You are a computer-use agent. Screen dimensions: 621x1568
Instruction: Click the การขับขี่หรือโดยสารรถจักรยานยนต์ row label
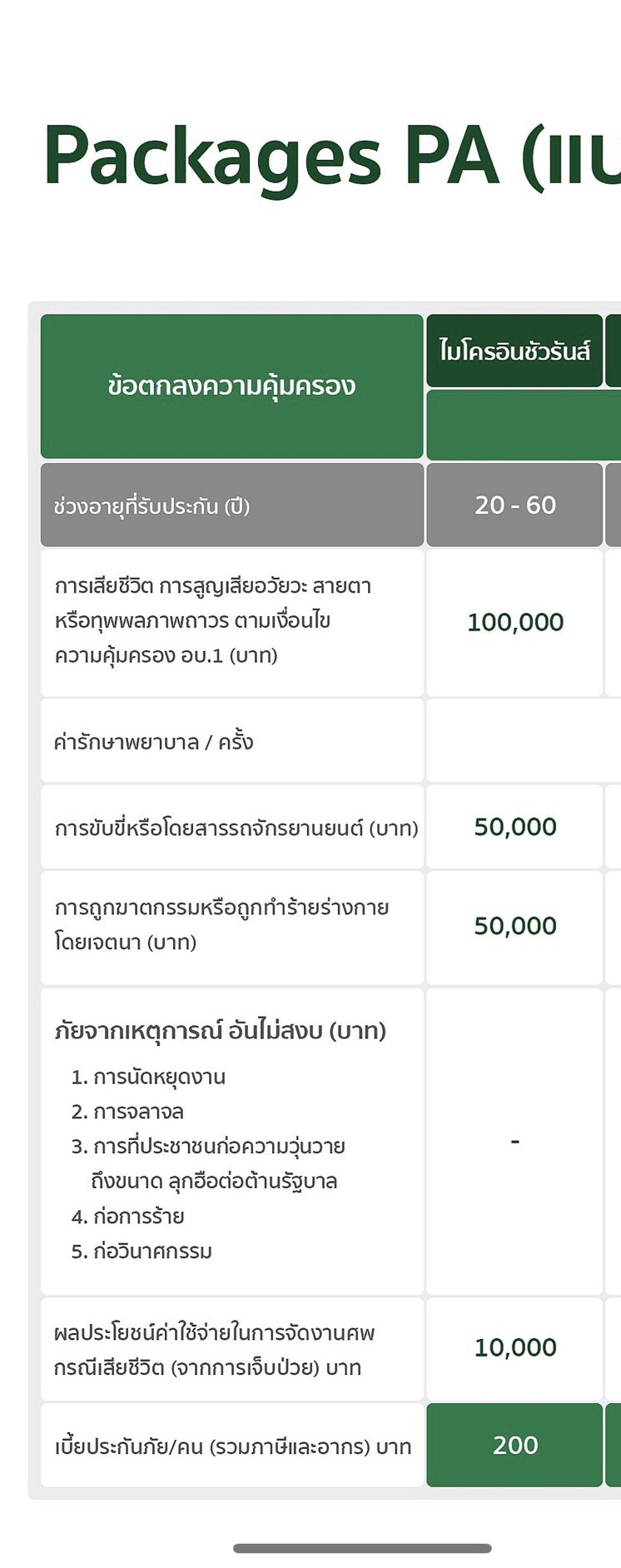(x=236, y=829)
